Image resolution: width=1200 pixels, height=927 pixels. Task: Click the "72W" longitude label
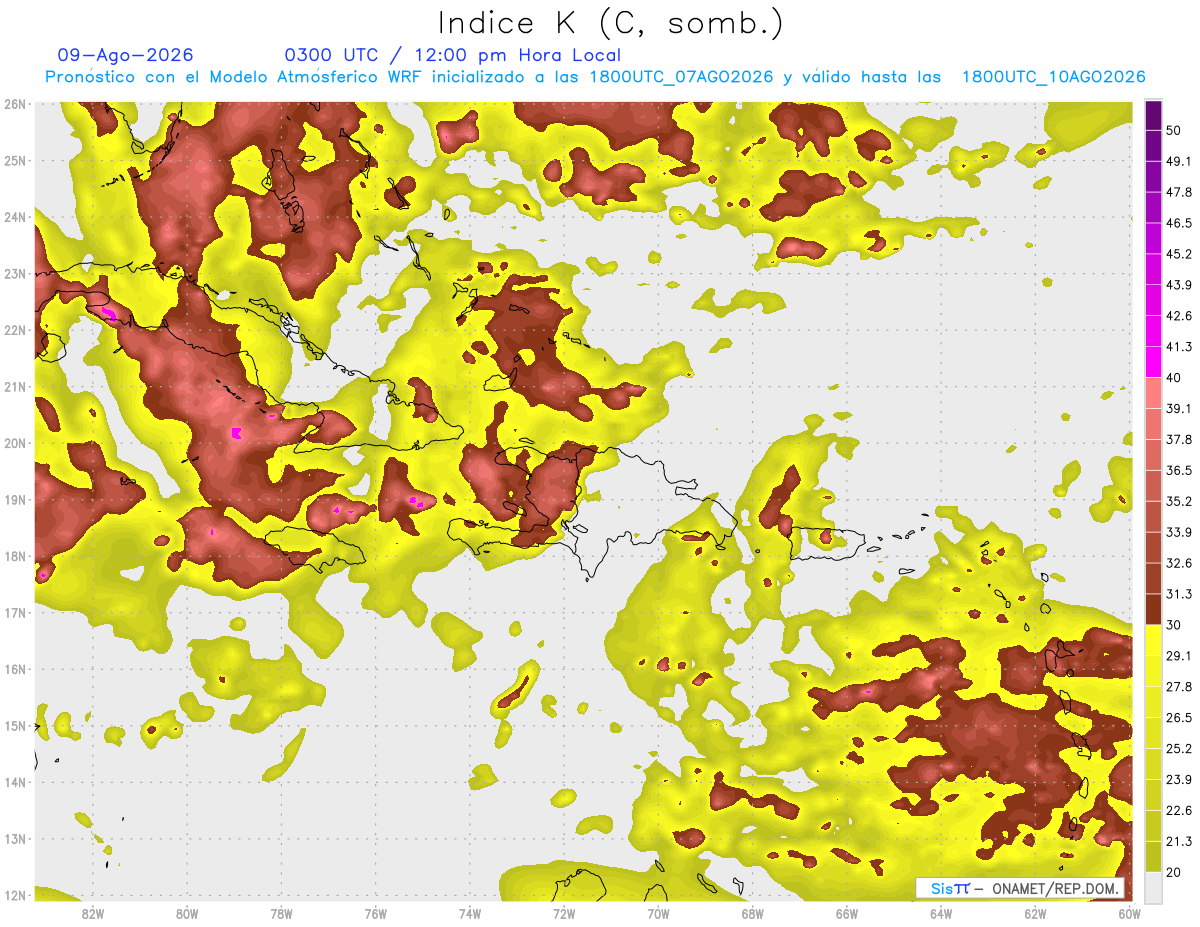tap(564, 913)
